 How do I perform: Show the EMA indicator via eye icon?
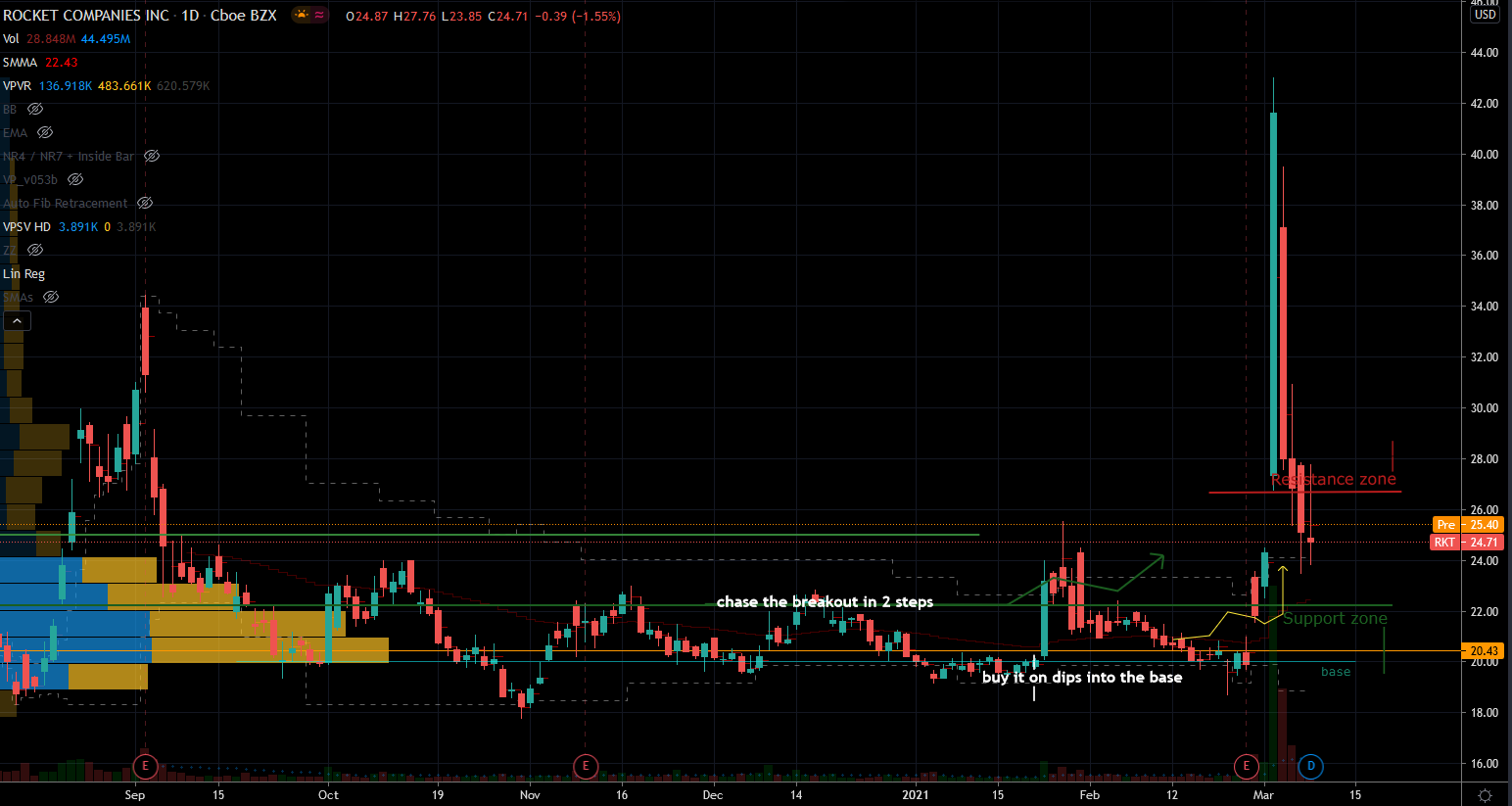click(45, 133)
